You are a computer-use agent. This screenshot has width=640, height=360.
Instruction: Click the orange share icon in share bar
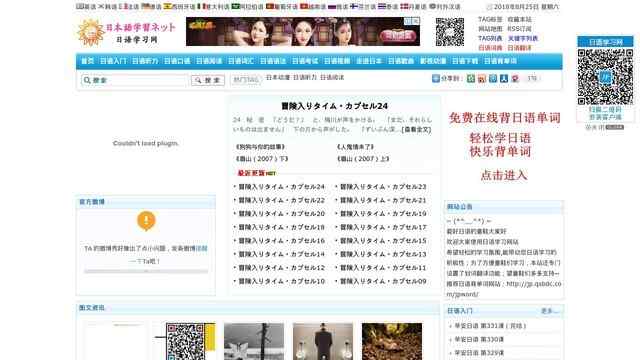coord(482,78)
